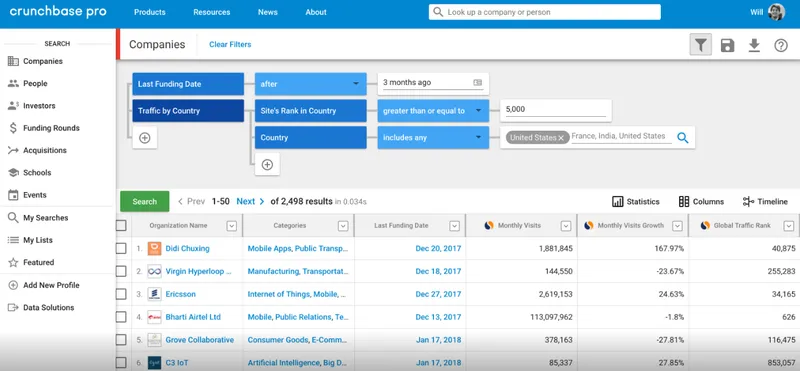
Task: Open the 'includes any' dropdown
Action: 433,138
